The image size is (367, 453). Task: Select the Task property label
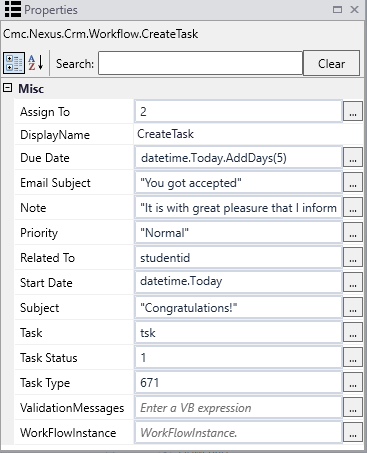[31, 333]
